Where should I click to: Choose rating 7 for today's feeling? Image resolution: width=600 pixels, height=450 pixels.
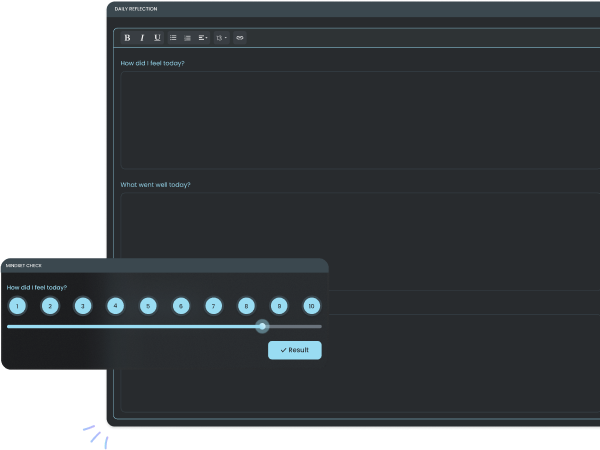tap(213, 305)
